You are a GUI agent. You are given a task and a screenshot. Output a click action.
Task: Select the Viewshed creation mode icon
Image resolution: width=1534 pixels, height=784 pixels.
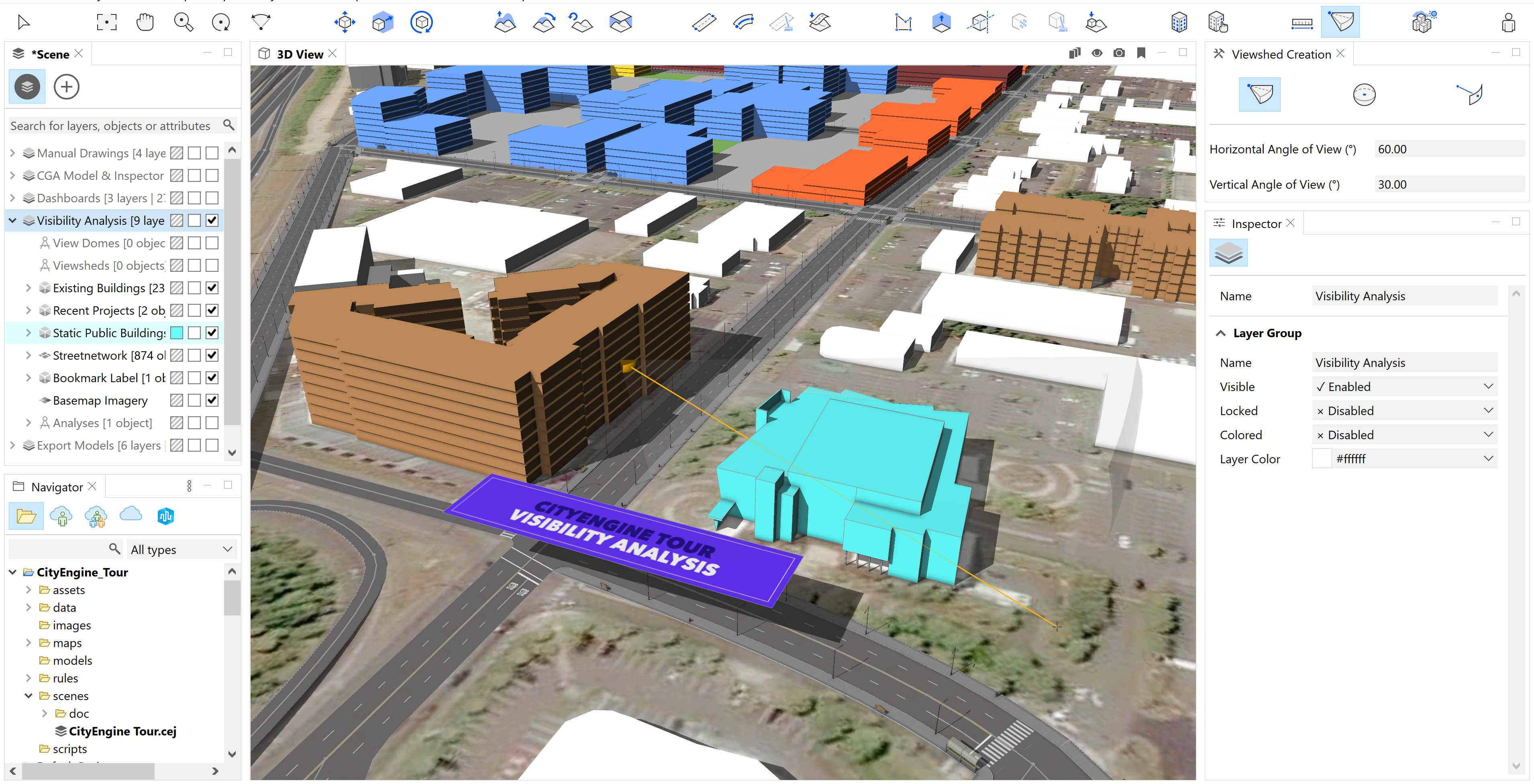click(x=1260, y=94)
